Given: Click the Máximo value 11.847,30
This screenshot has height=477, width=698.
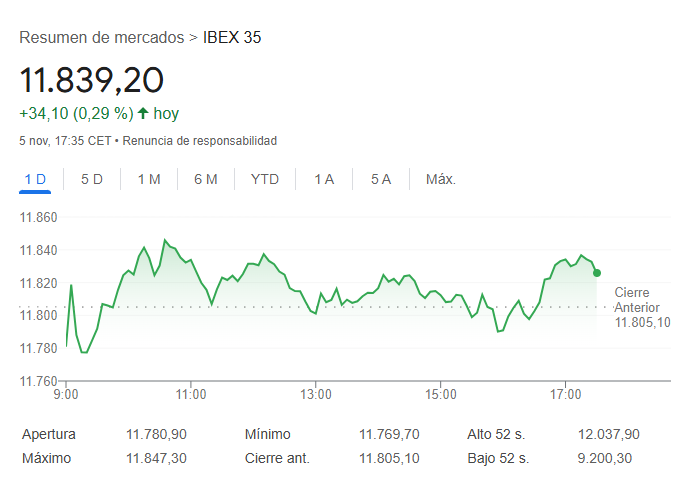Looking at the screenshot, I should [x=156, y=457].
